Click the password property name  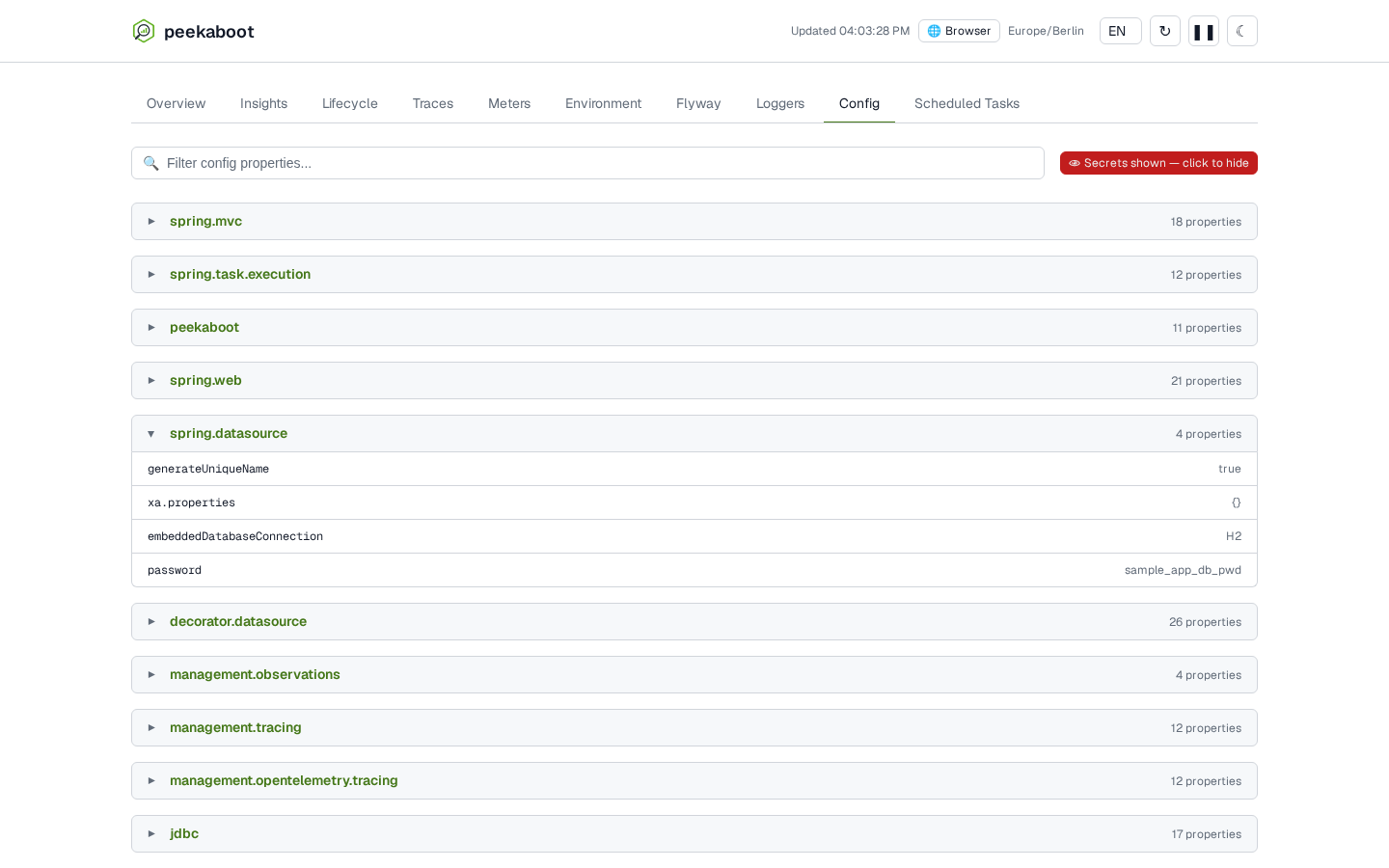tap(175, 570)
